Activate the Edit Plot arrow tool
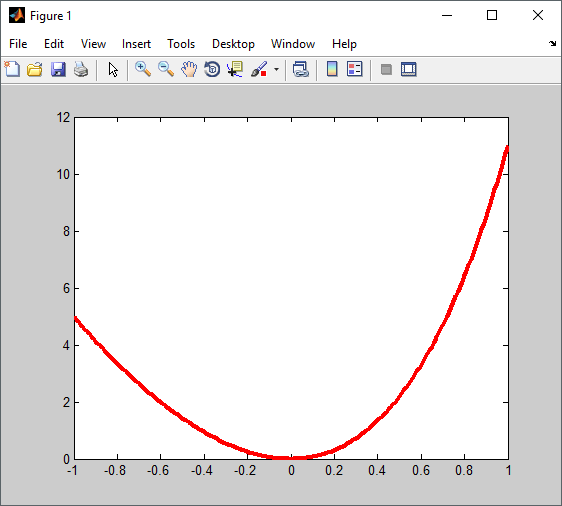 click(113, 69)
